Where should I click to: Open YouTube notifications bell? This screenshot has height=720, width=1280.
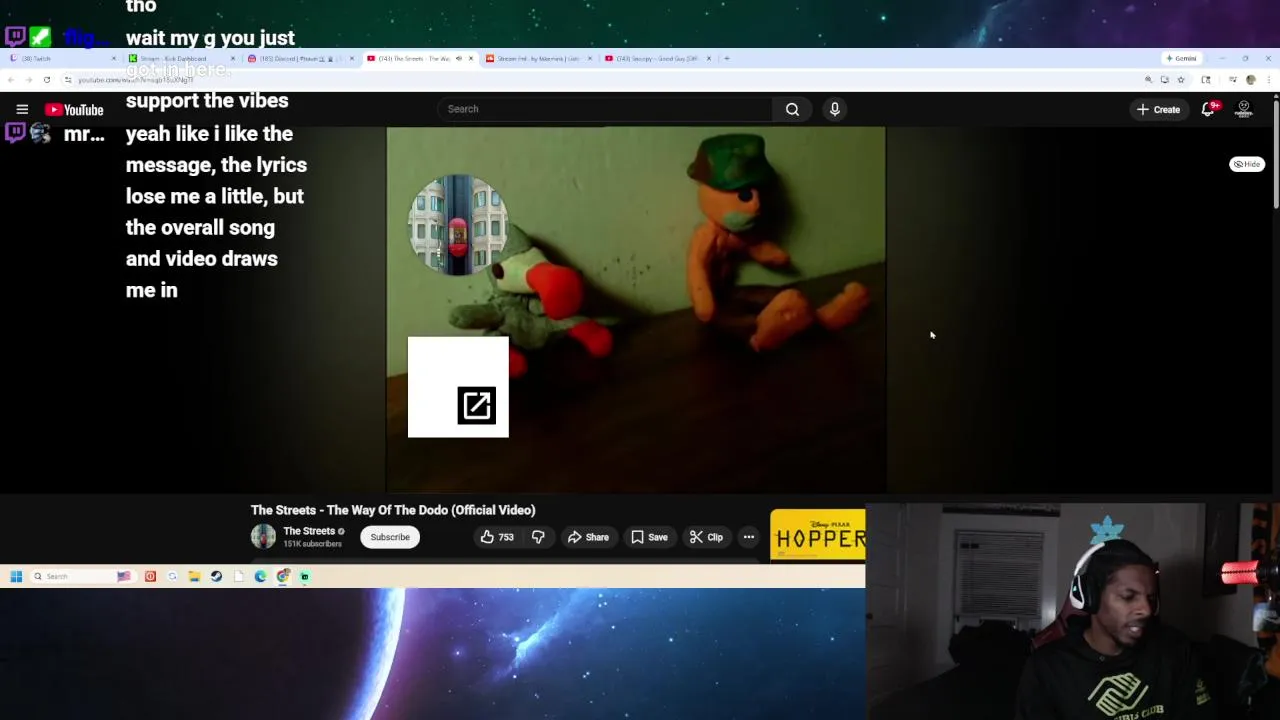(x=1208, y=109)
